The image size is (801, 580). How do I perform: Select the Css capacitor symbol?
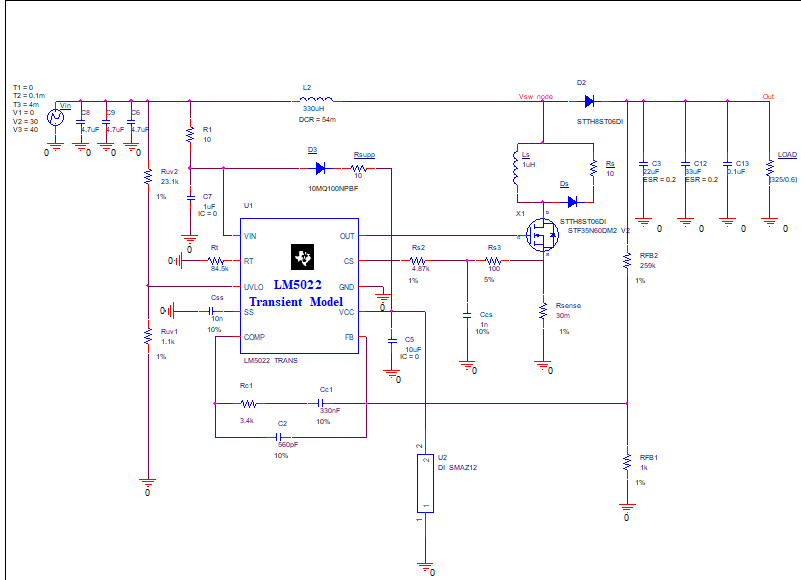(211, 311)
